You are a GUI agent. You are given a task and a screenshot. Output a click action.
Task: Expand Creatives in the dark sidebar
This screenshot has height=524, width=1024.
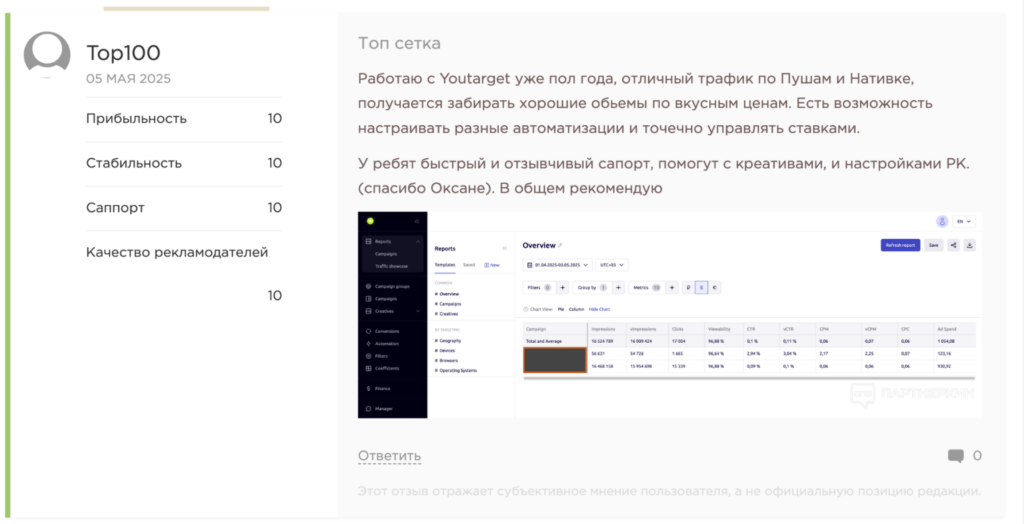click(418, 311)
